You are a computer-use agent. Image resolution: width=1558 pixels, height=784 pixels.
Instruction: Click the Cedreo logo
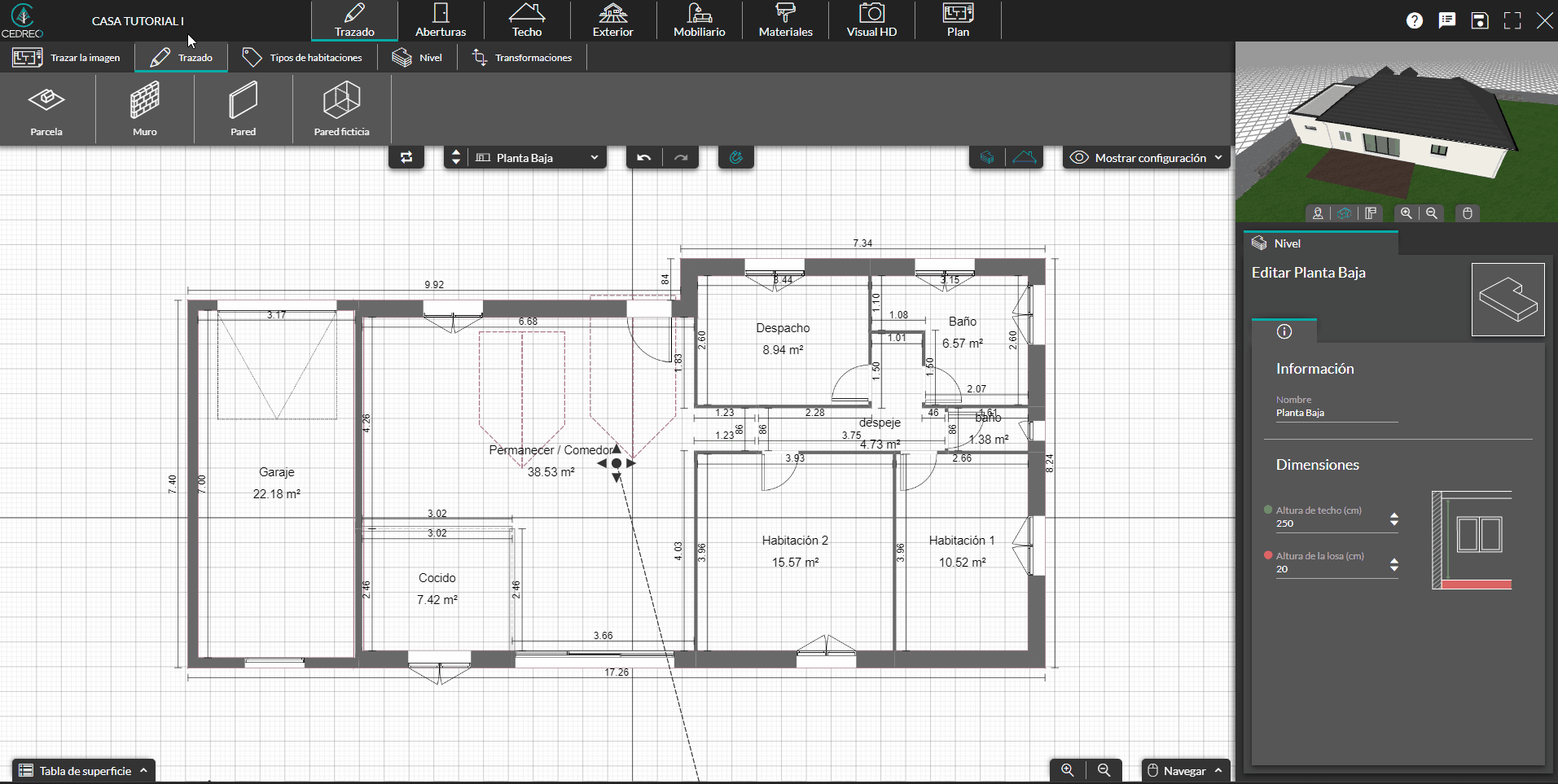[22, 20]
